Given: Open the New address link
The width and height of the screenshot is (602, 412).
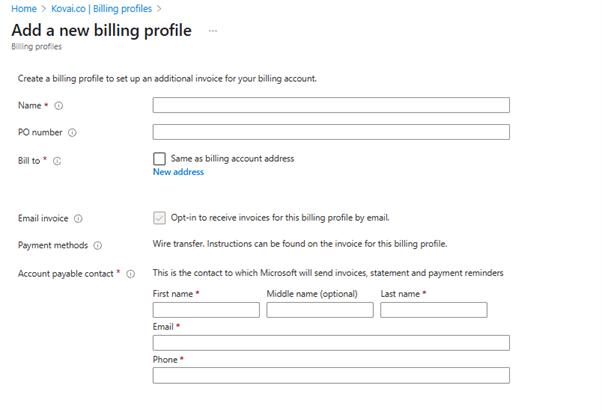Looking at the screenshot, I should (x=178, y=172).
